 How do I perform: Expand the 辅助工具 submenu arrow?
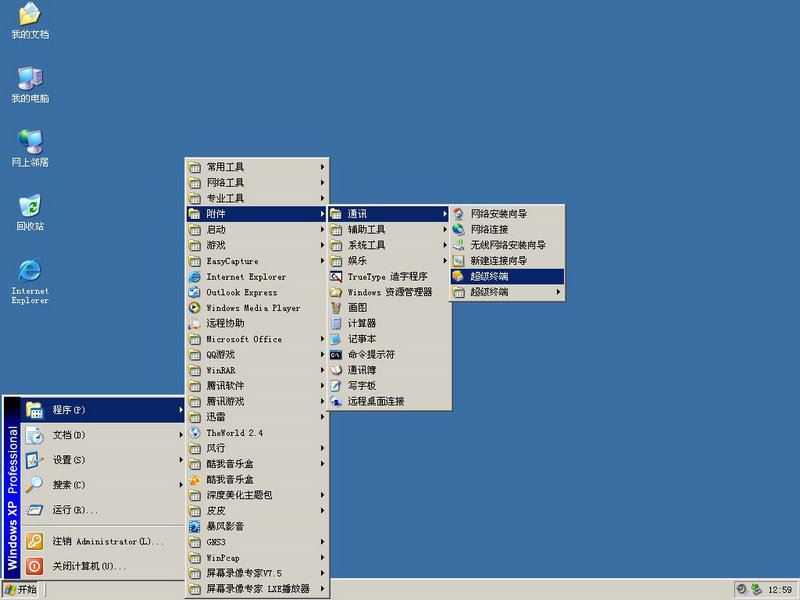coord(445,230)
